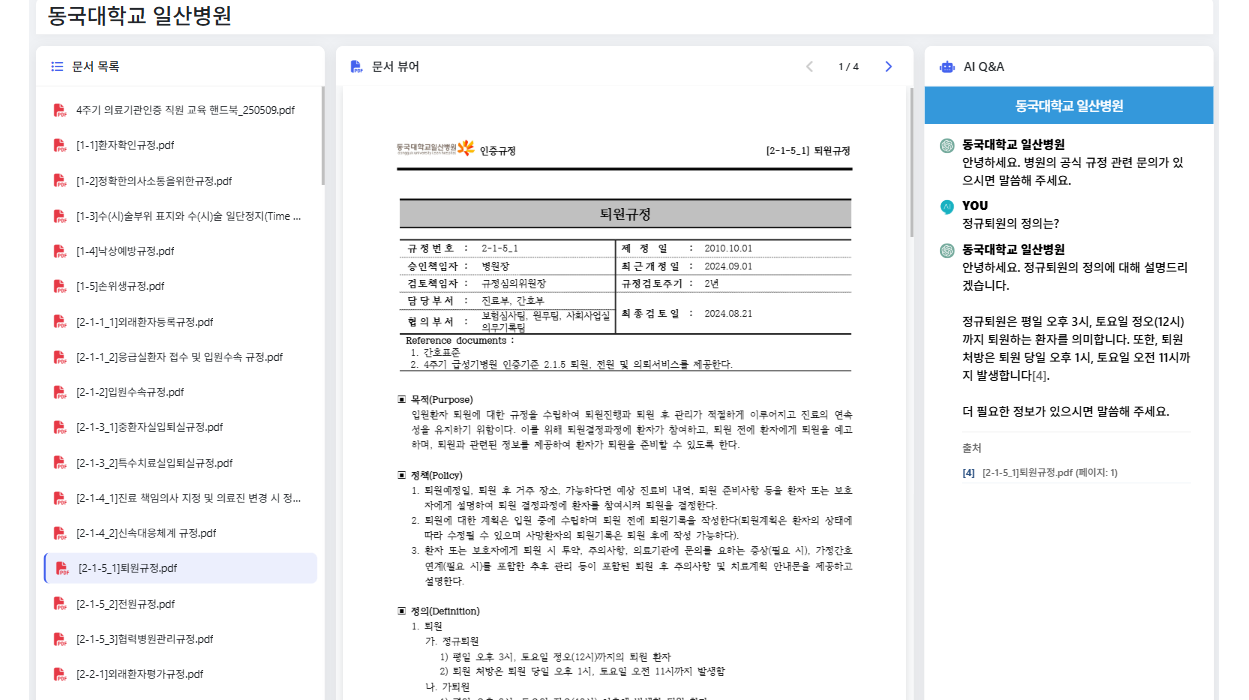The image size is (1249, 700).
Task: Click PDF icon beside [2-1-5_1]퇴원규정.pdf
Action: (62, 568)
